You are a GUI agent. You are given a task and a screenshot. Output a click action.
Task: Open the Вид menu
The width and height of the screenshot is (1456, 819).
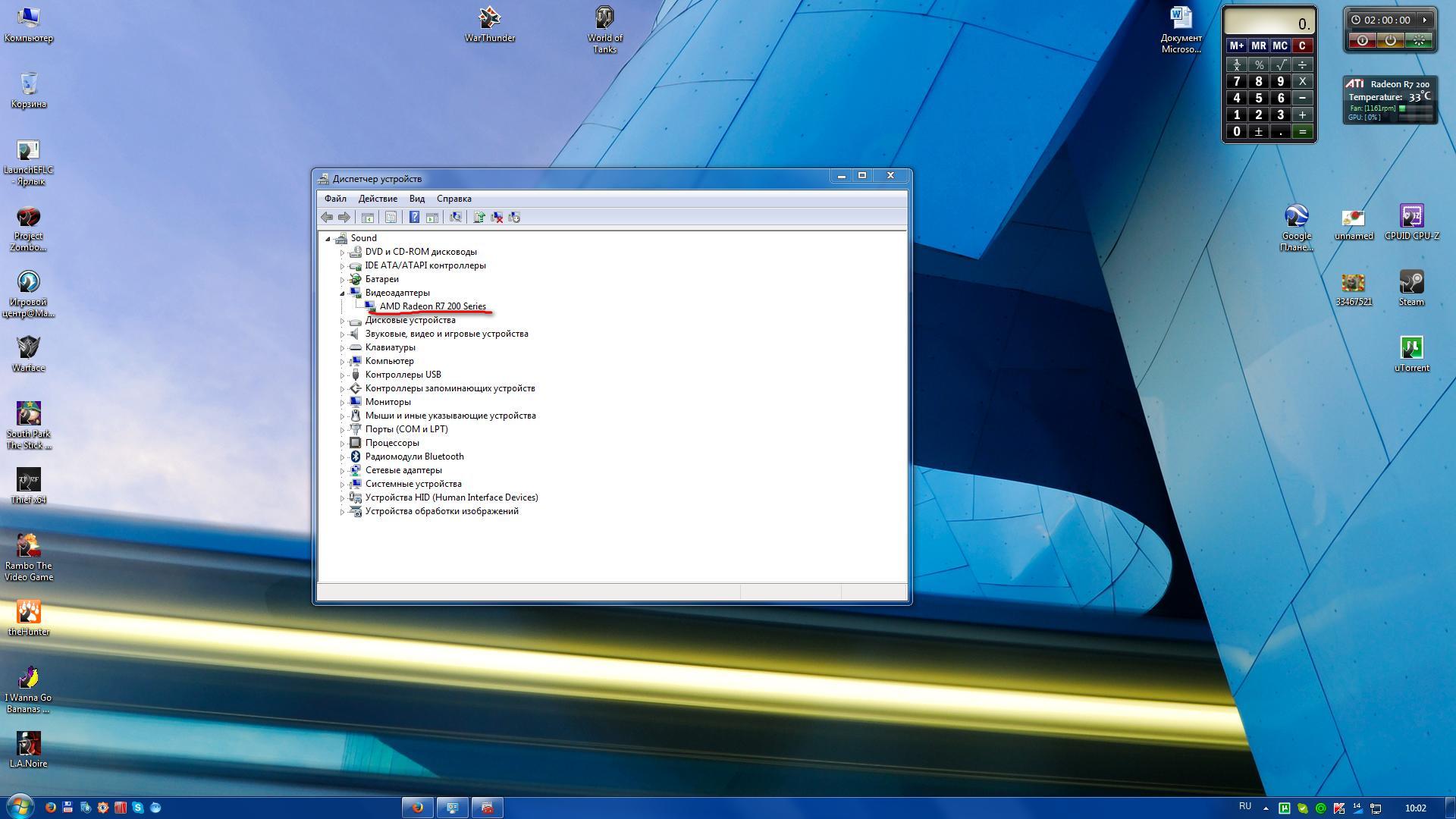click(416, 199)
